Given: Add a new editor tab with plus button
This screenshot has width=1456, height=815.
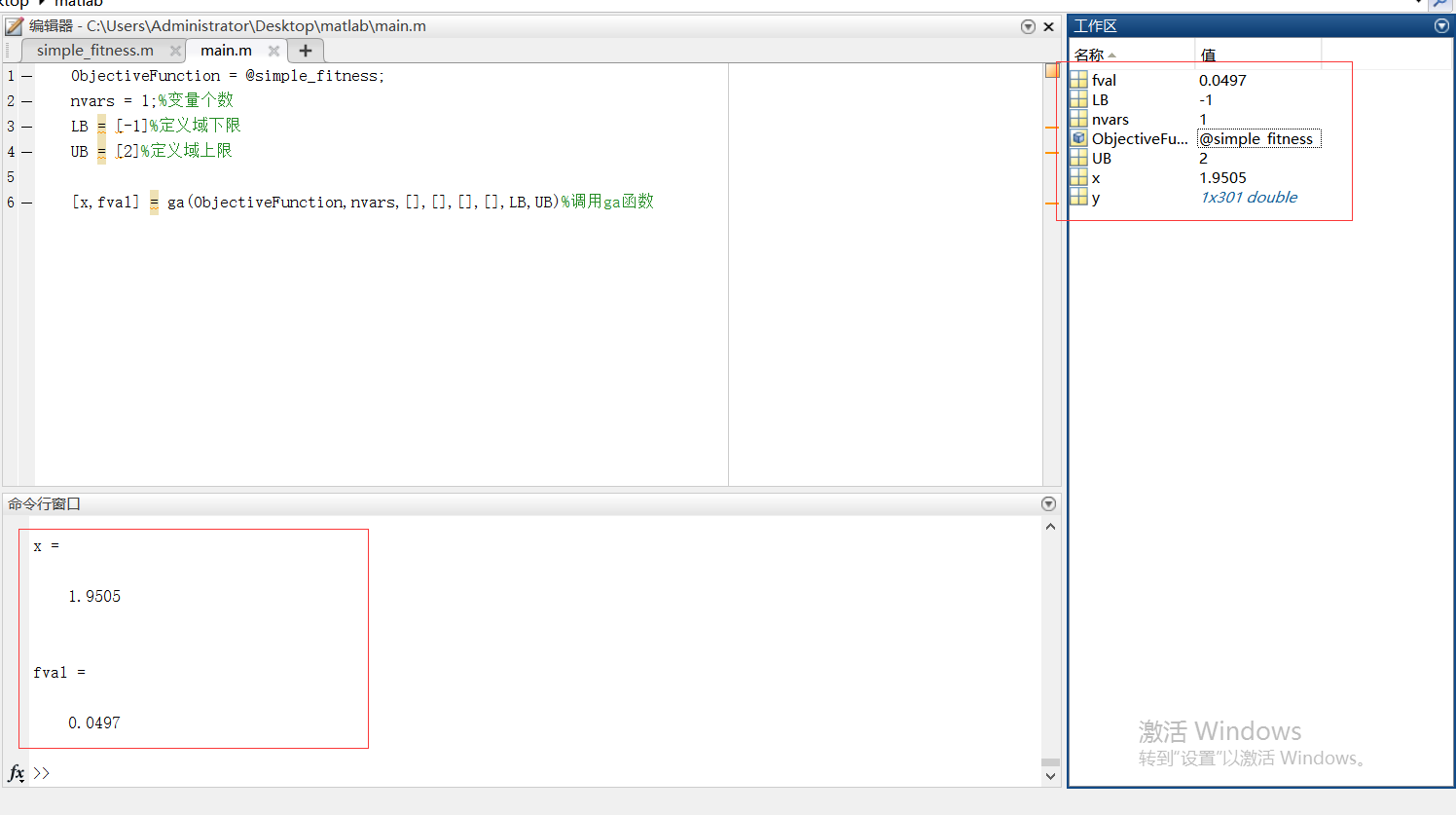Looking at the screenshot, I should click(306, 51).
